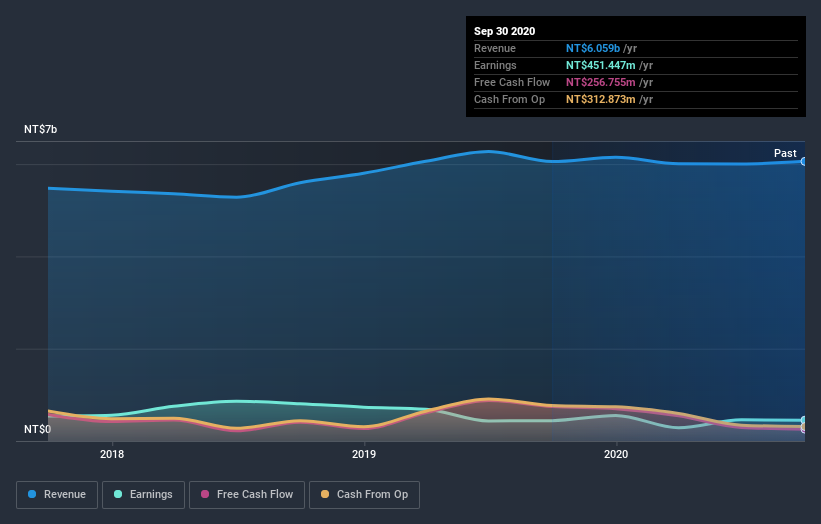Viewport: 821px width, 524px height.
Task: Click the Revenue row label in tooltip
Action: tap(495, 48)
